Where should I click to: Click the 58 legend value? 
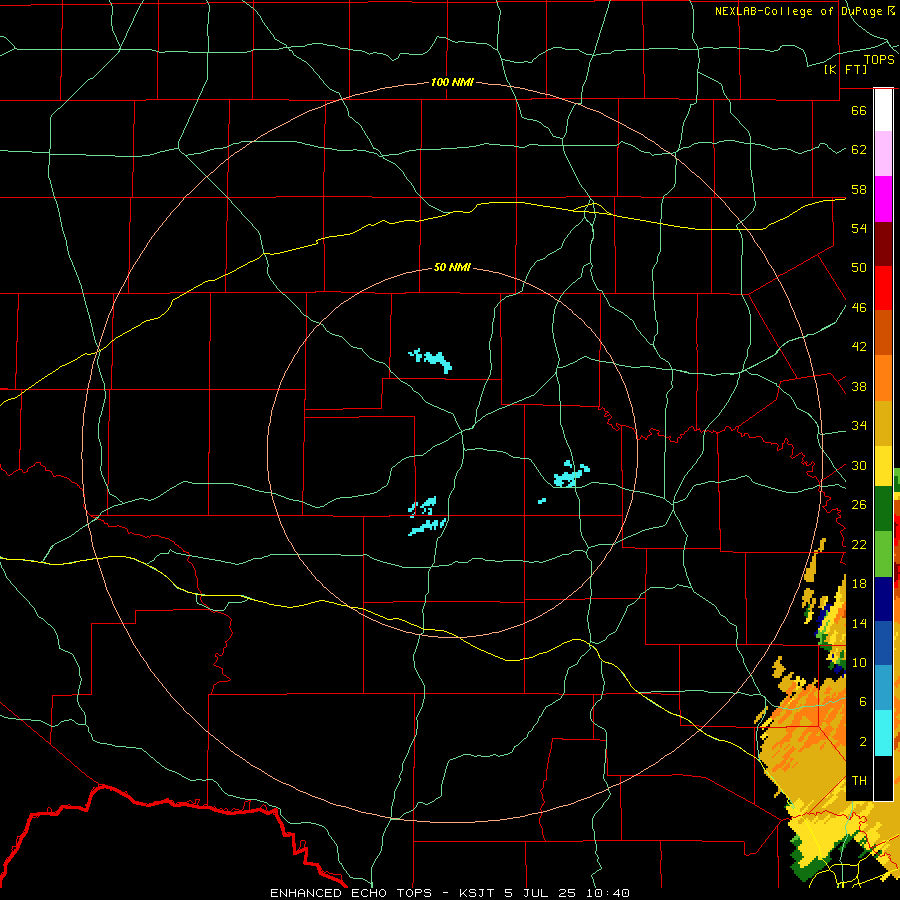coord(859,189)
